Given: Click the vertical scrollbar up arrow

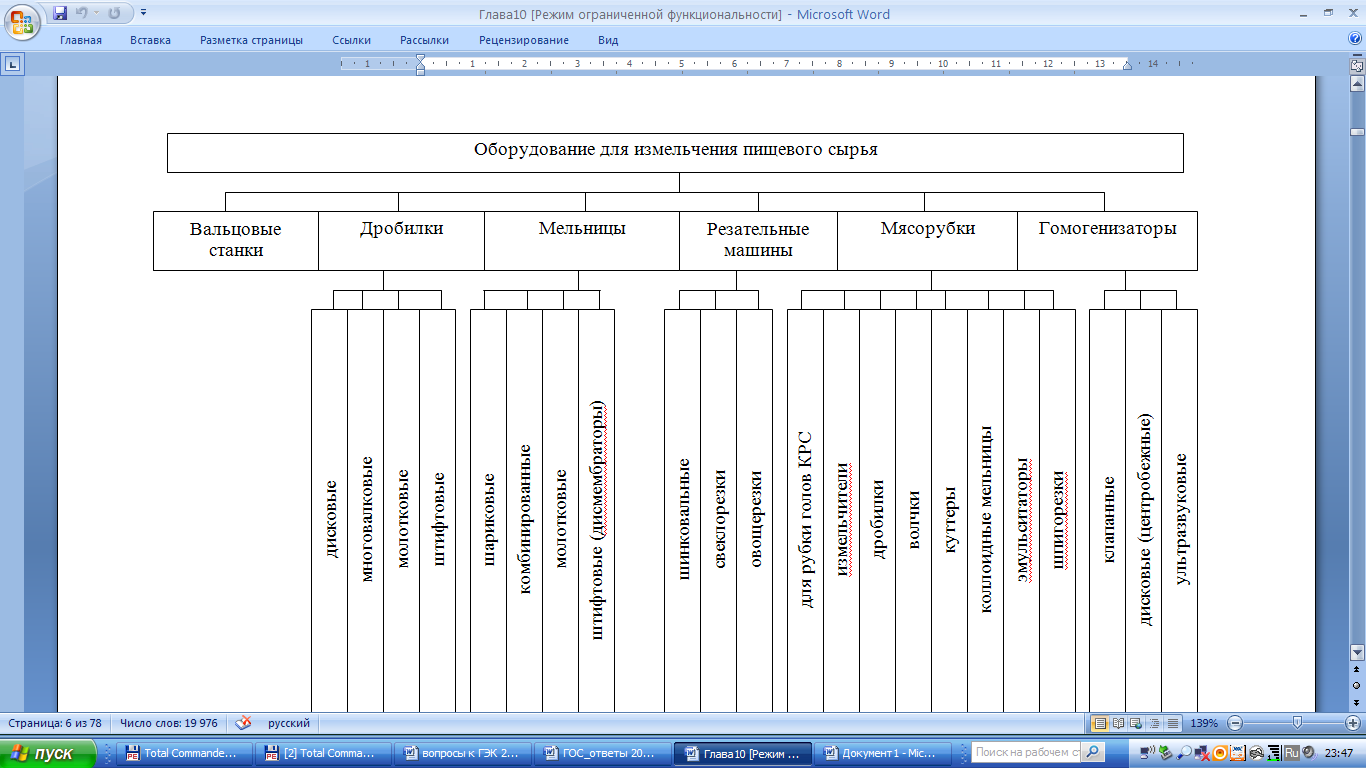Looking at the screenshot, I should coord(1357,83).
